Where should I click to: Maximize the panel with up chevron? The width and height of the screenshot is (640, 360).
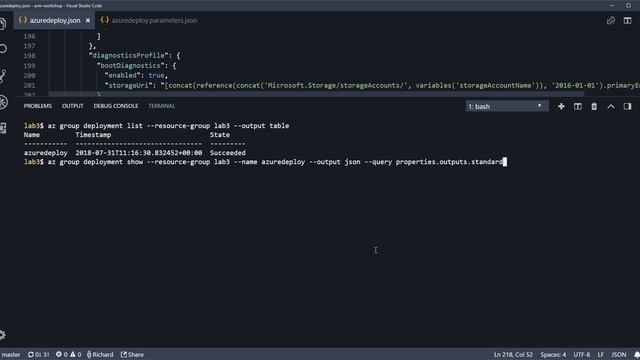611,107
